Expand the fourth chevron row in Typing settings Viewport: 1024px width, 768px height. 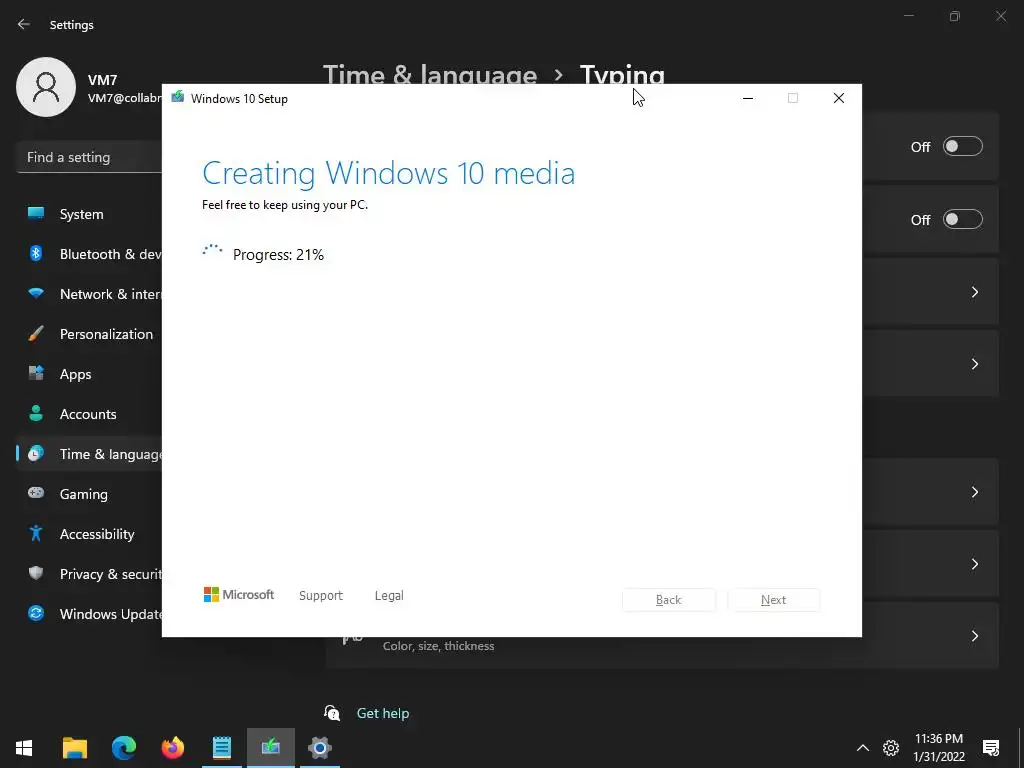(974, 564)
